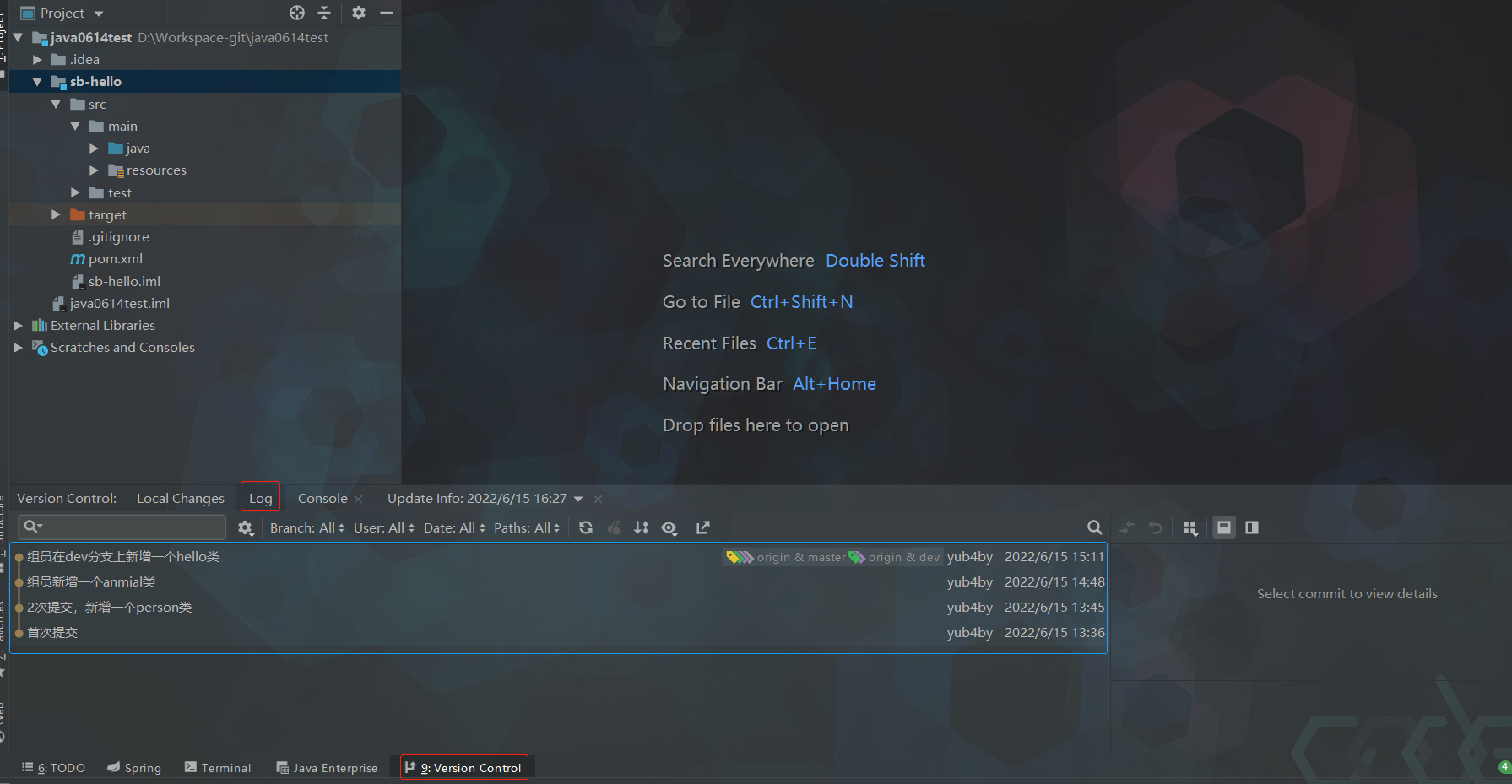Click the locate target icon in Project panel
Image resolution: width=1512 pixels, height=784 pixels.
click(x=297, y=13)
